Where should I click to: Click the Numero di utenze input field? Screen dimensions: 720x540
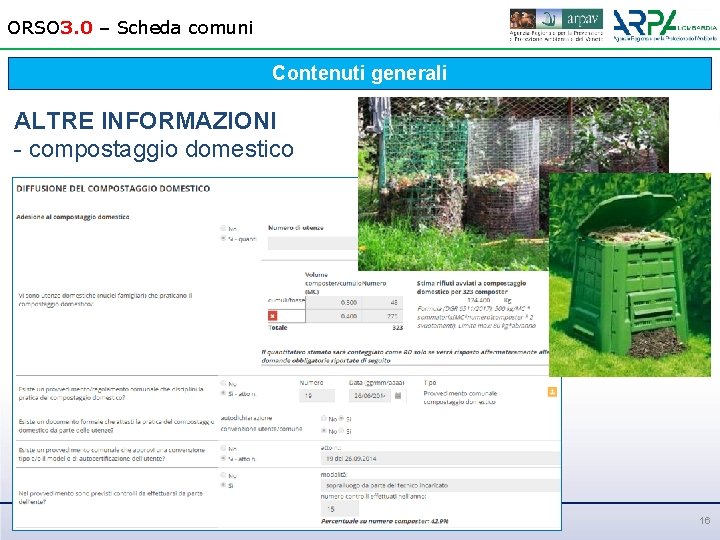[313, 243]
